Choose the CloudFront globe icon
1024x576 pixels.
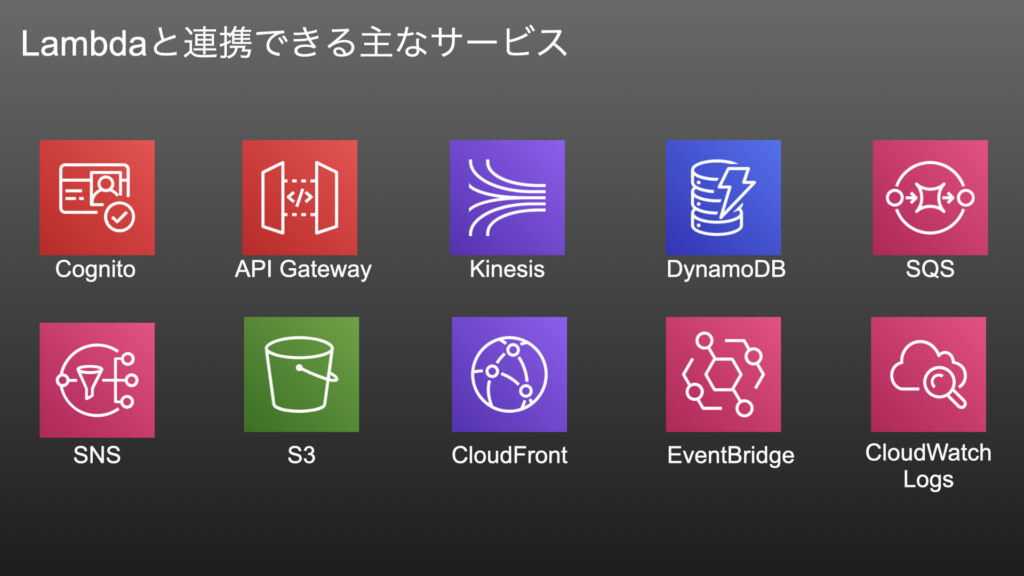[x=509, y=374]
